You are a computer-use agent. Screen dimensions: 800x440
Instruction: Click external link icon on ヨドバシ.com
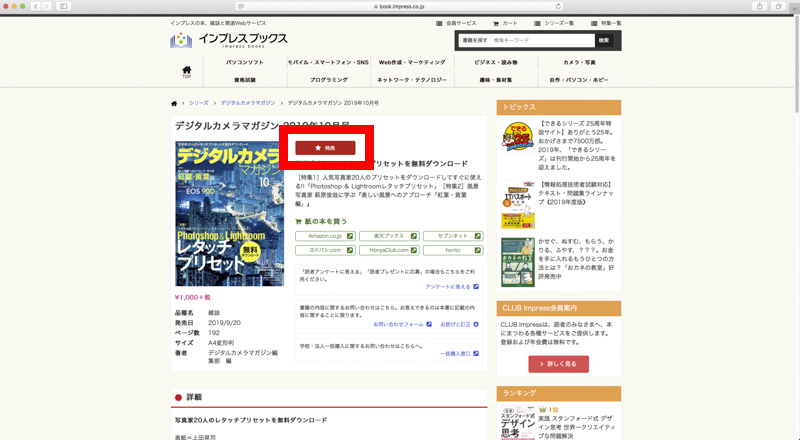[x=350, y=250]
